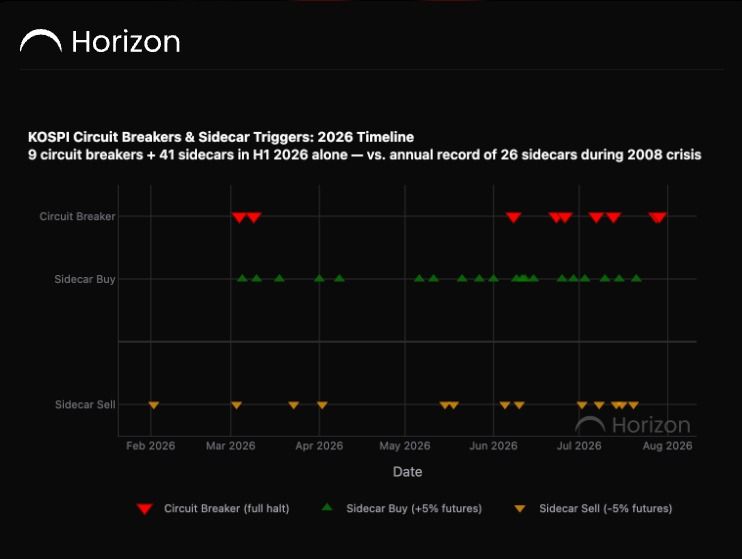
Task: Select the last red circuit breaker marker near August
Action: 660,217
